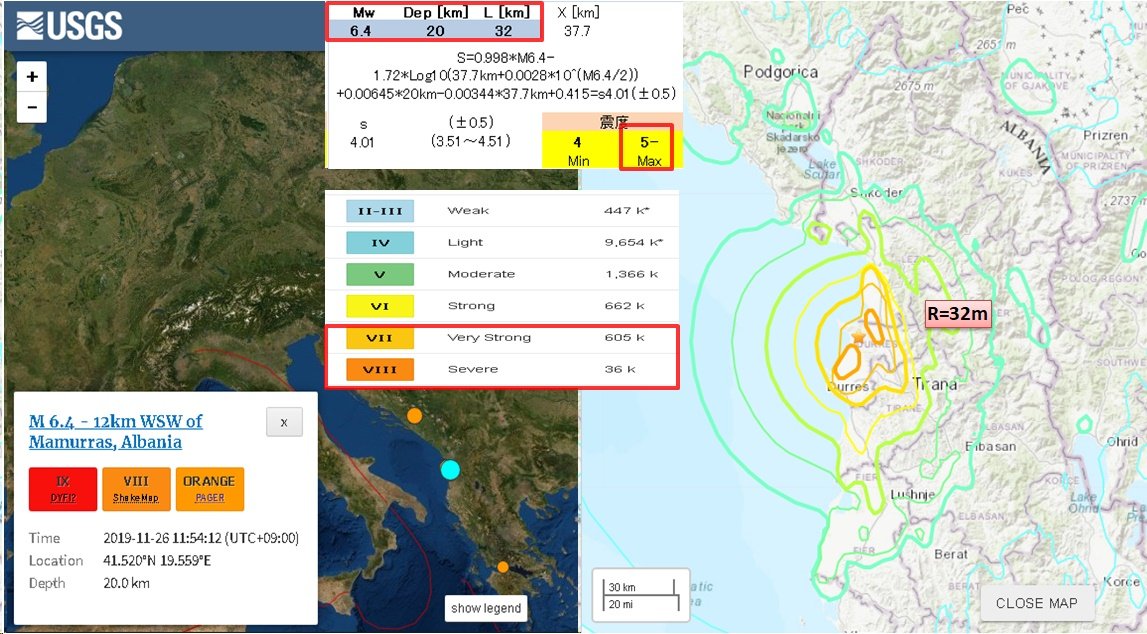Open the IX DYFI? badge
The image size is (1147, 634).
coord(63,488)
